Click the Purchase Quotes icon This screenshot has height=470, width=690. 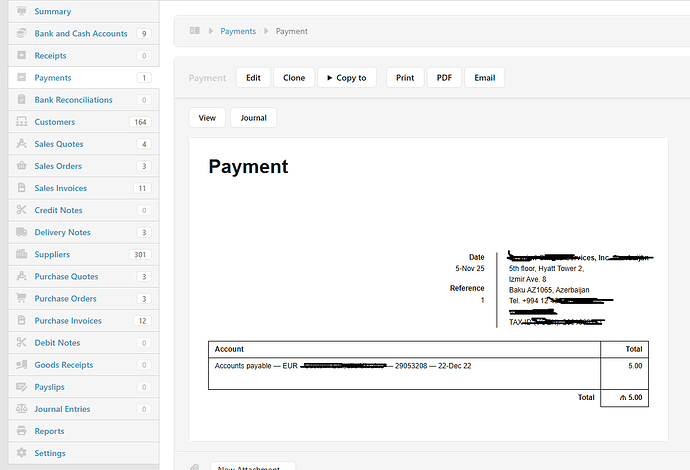(21, 276)
